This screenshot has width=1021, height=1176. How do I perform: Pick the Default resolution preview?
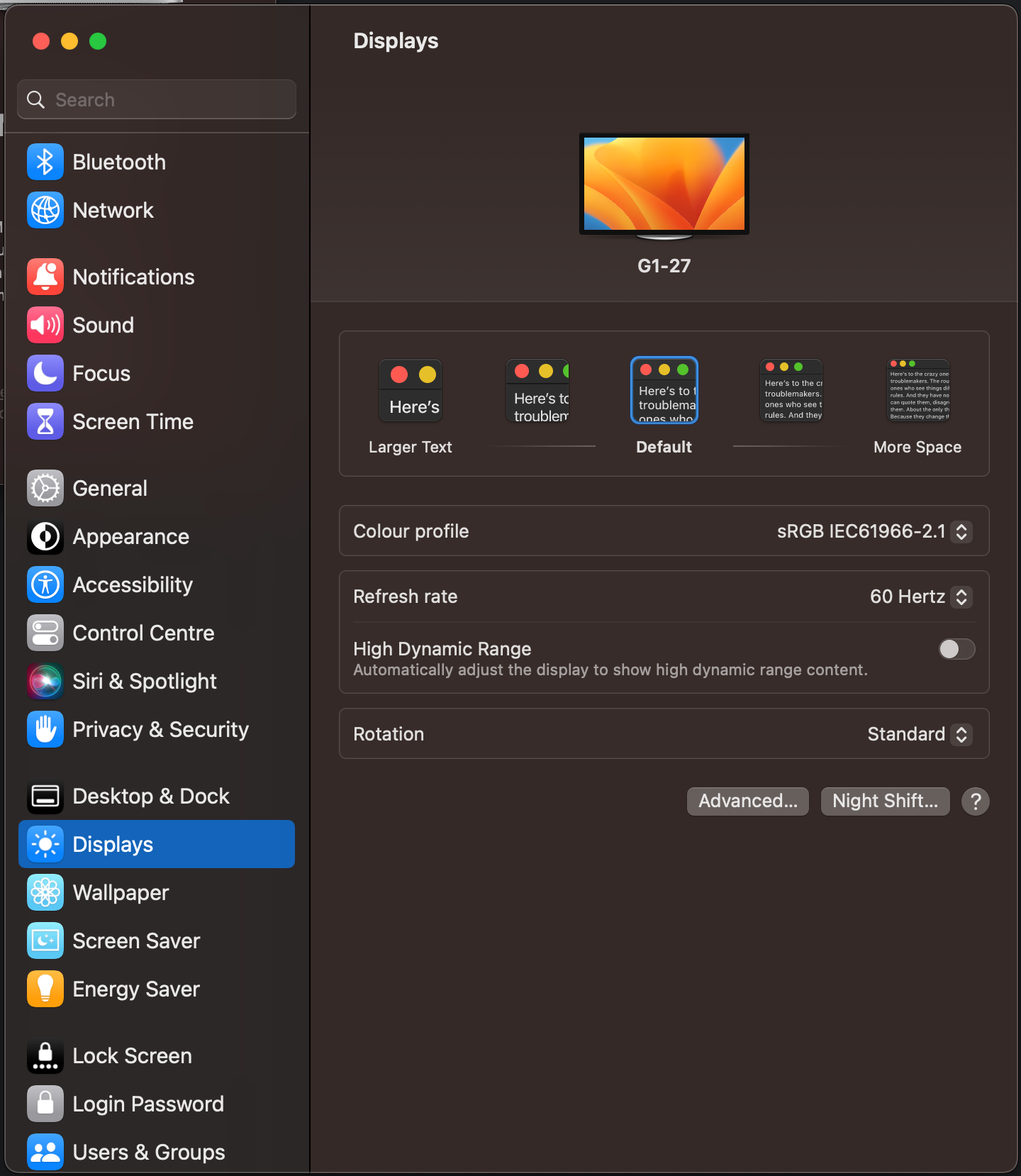point(664,391)
